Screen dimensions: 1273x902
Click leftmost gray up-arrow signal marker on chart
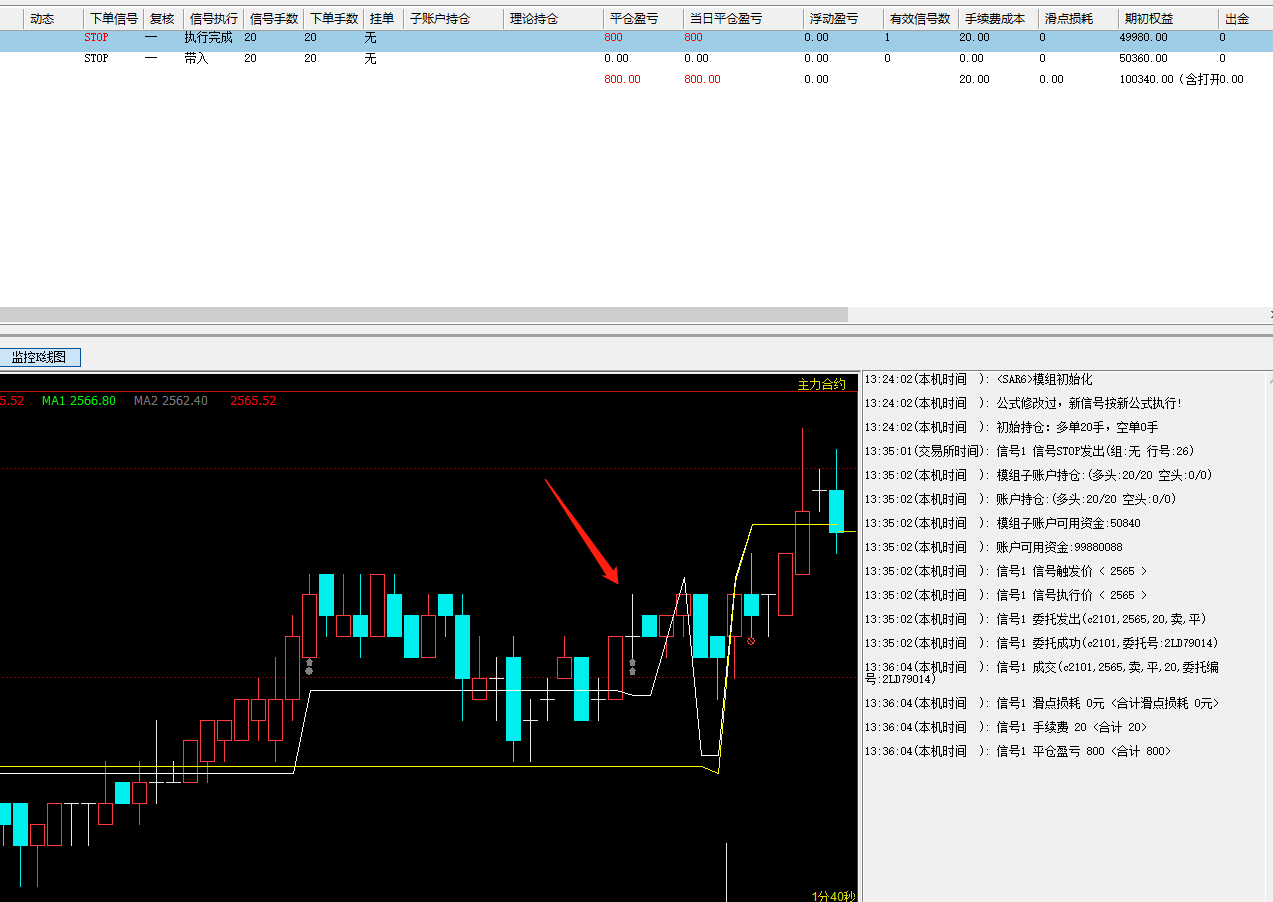click(309, 667)
